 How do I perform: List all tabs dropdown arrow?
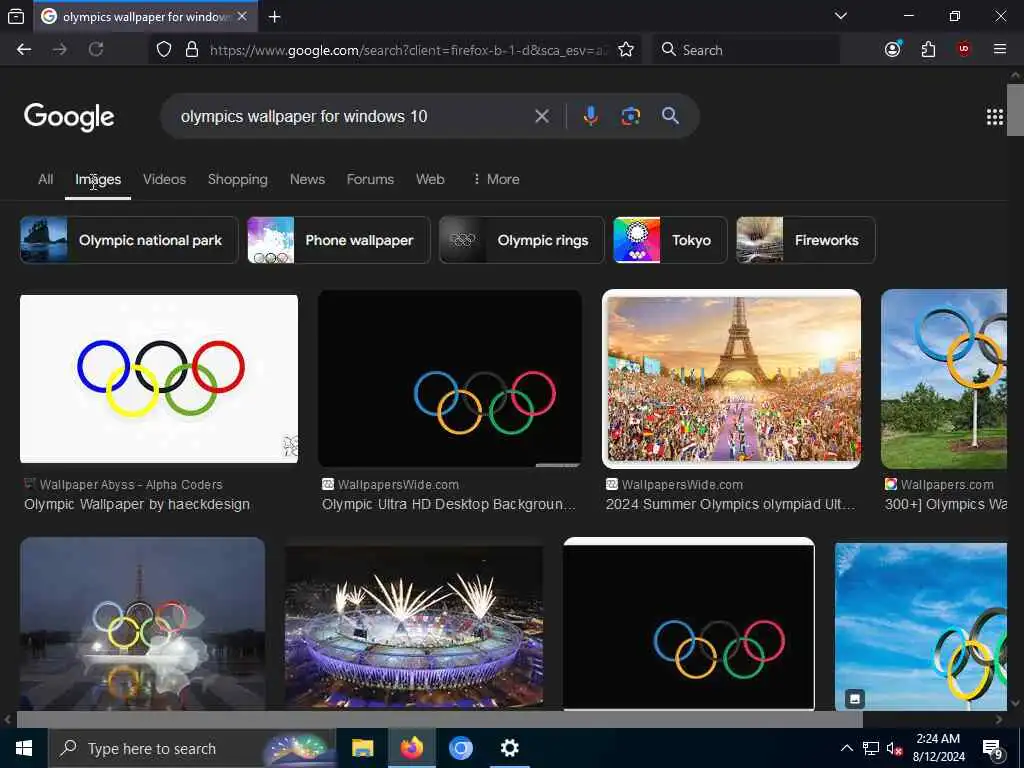pyautogui.click(x=841, y=16)
